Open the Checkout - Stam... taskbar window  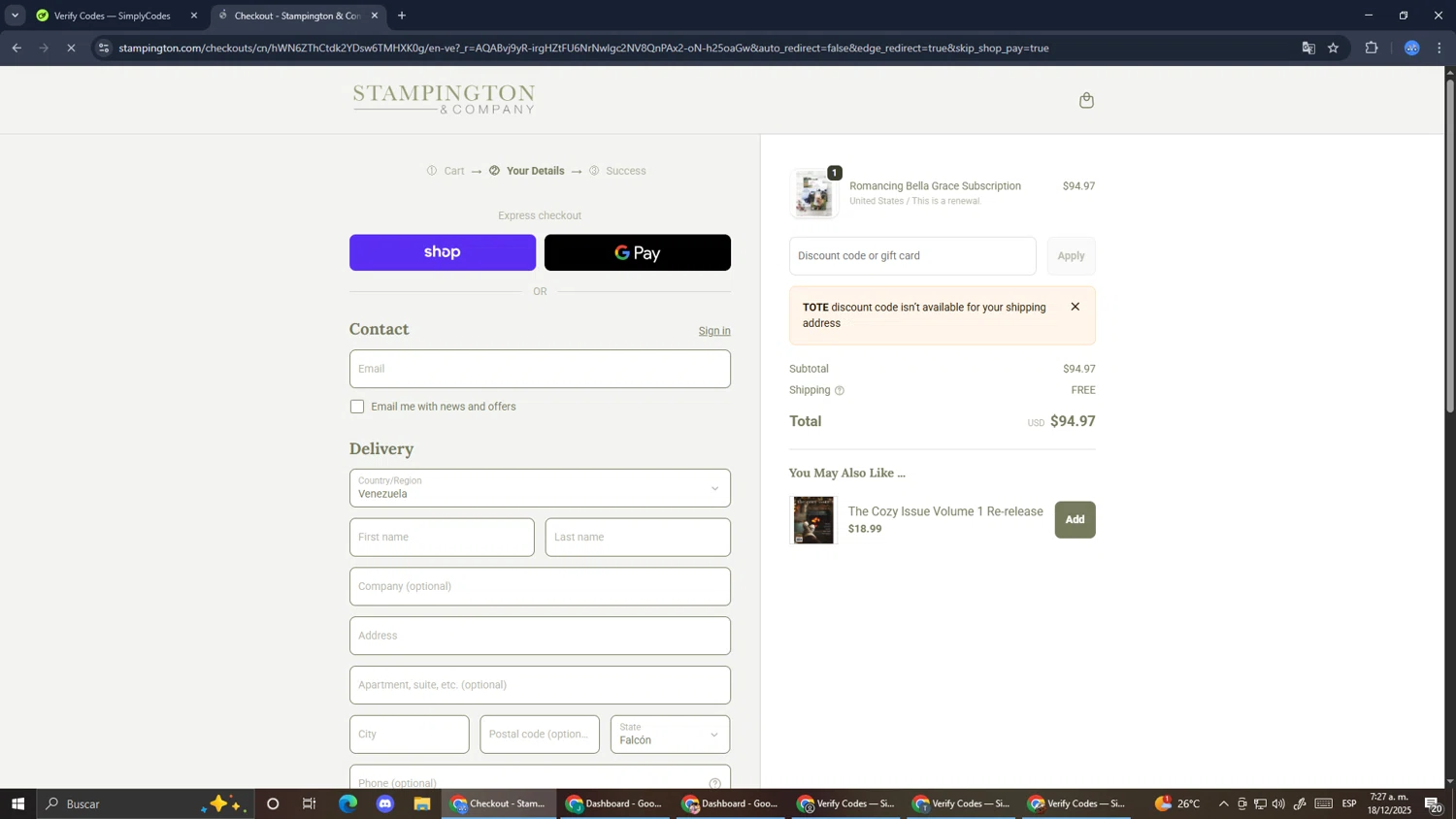(x=500, y=804)
